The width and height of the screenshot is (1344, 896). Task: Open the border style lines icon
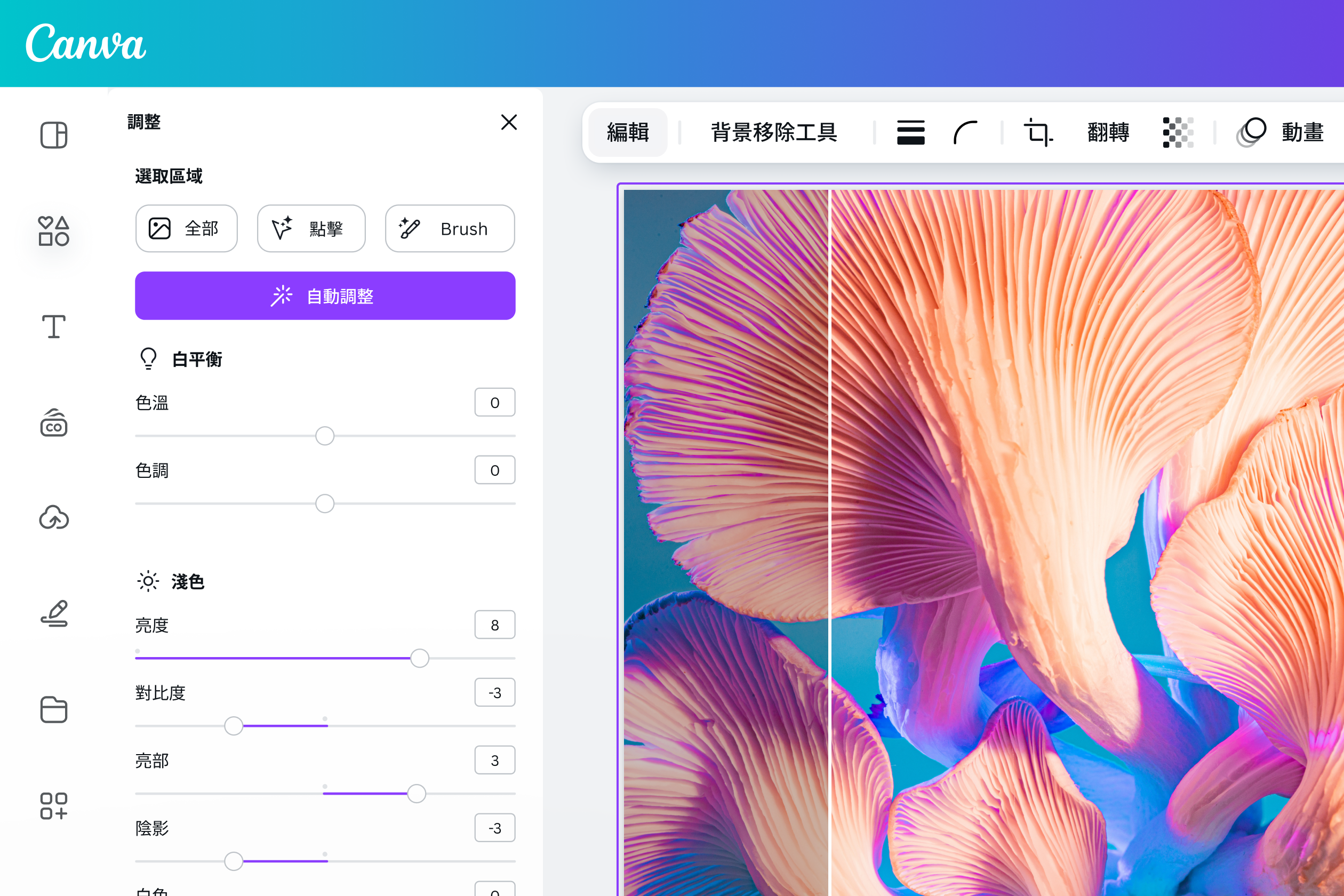point(911,133)
